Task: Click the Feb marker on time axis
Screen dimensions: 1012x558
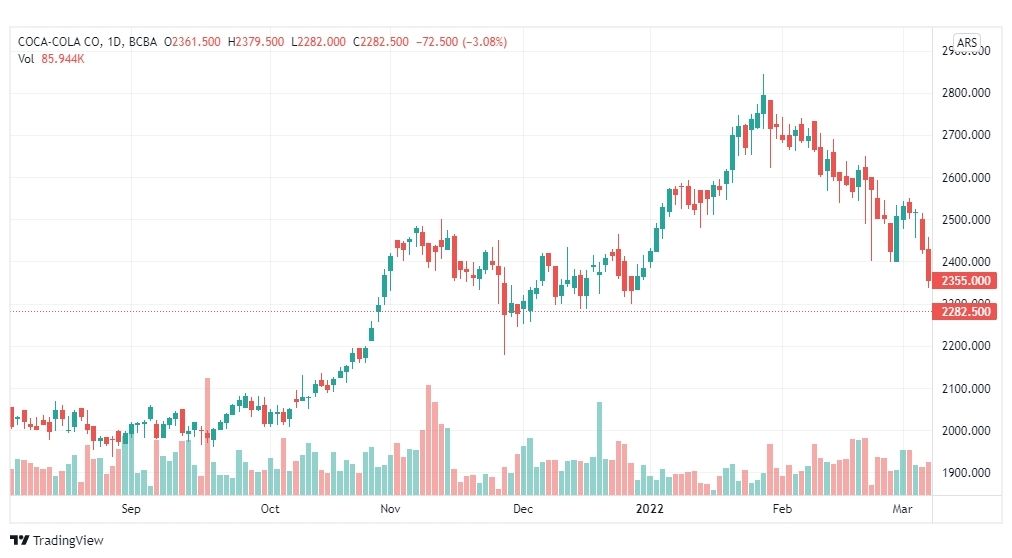Action: [x=782, y=509]
